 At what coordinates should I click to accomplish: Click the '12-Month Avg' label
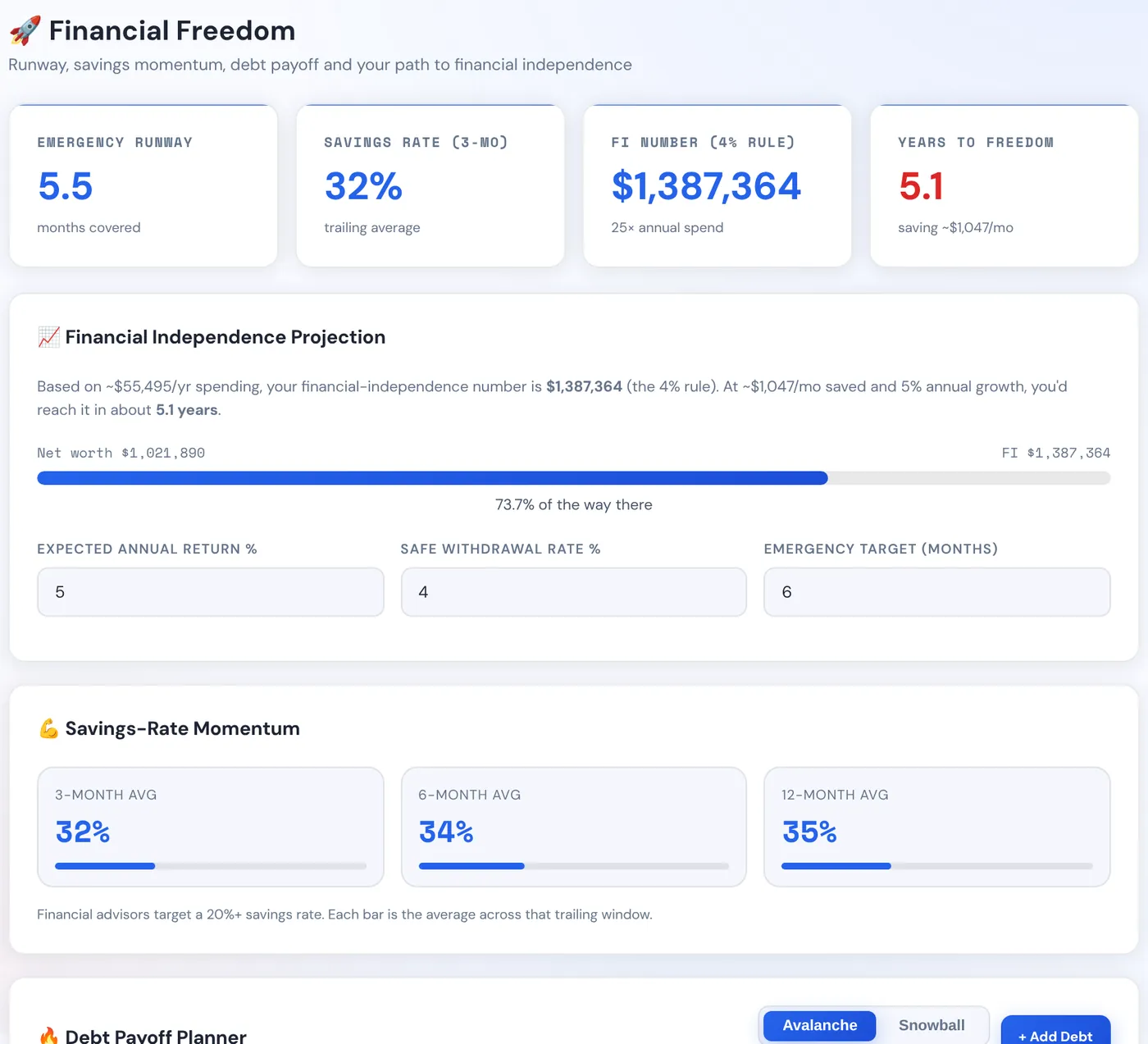click(x=835, y=795)
